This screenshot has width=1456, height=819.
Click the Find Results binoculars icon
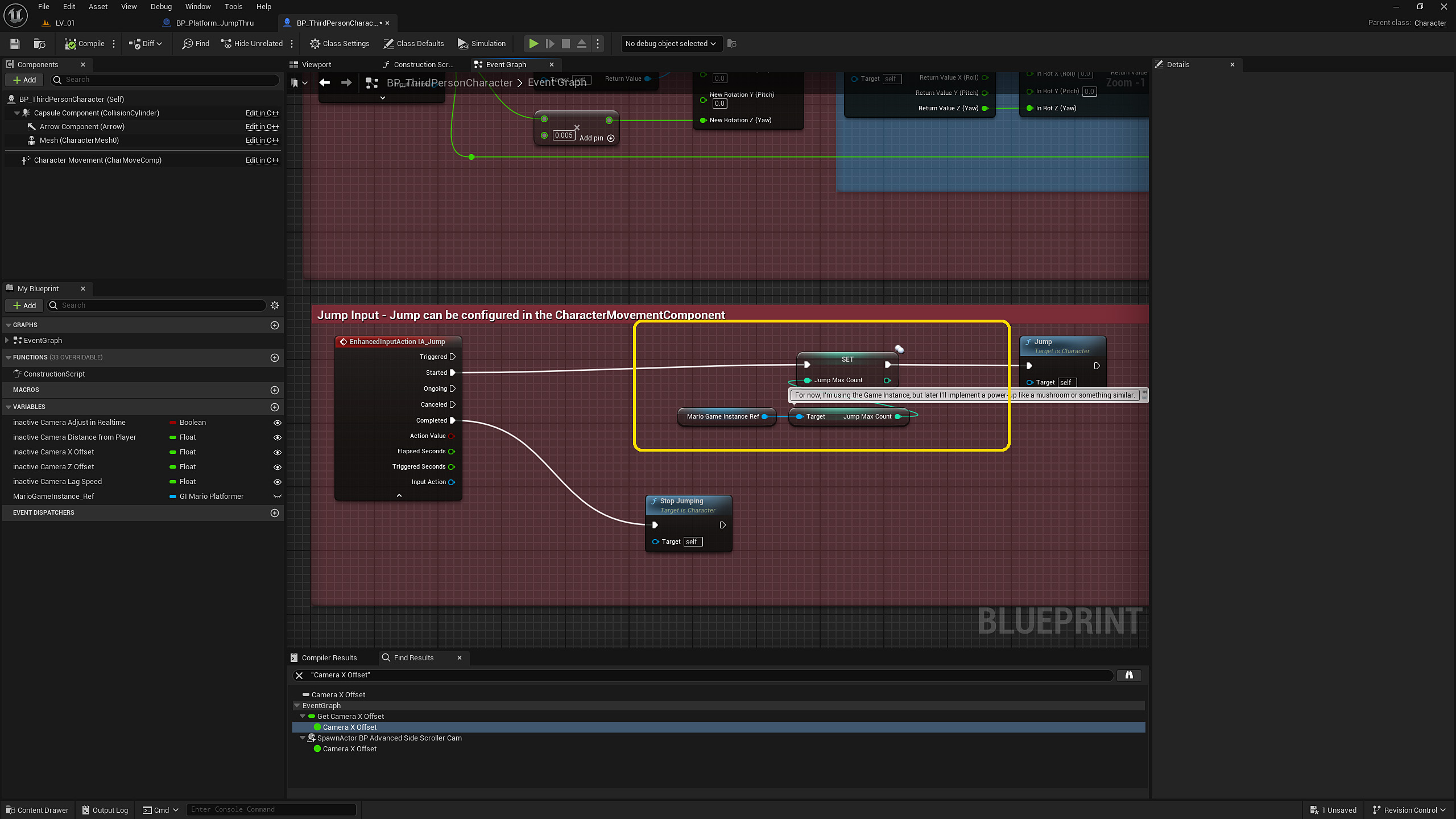[x=1129, y=675]
